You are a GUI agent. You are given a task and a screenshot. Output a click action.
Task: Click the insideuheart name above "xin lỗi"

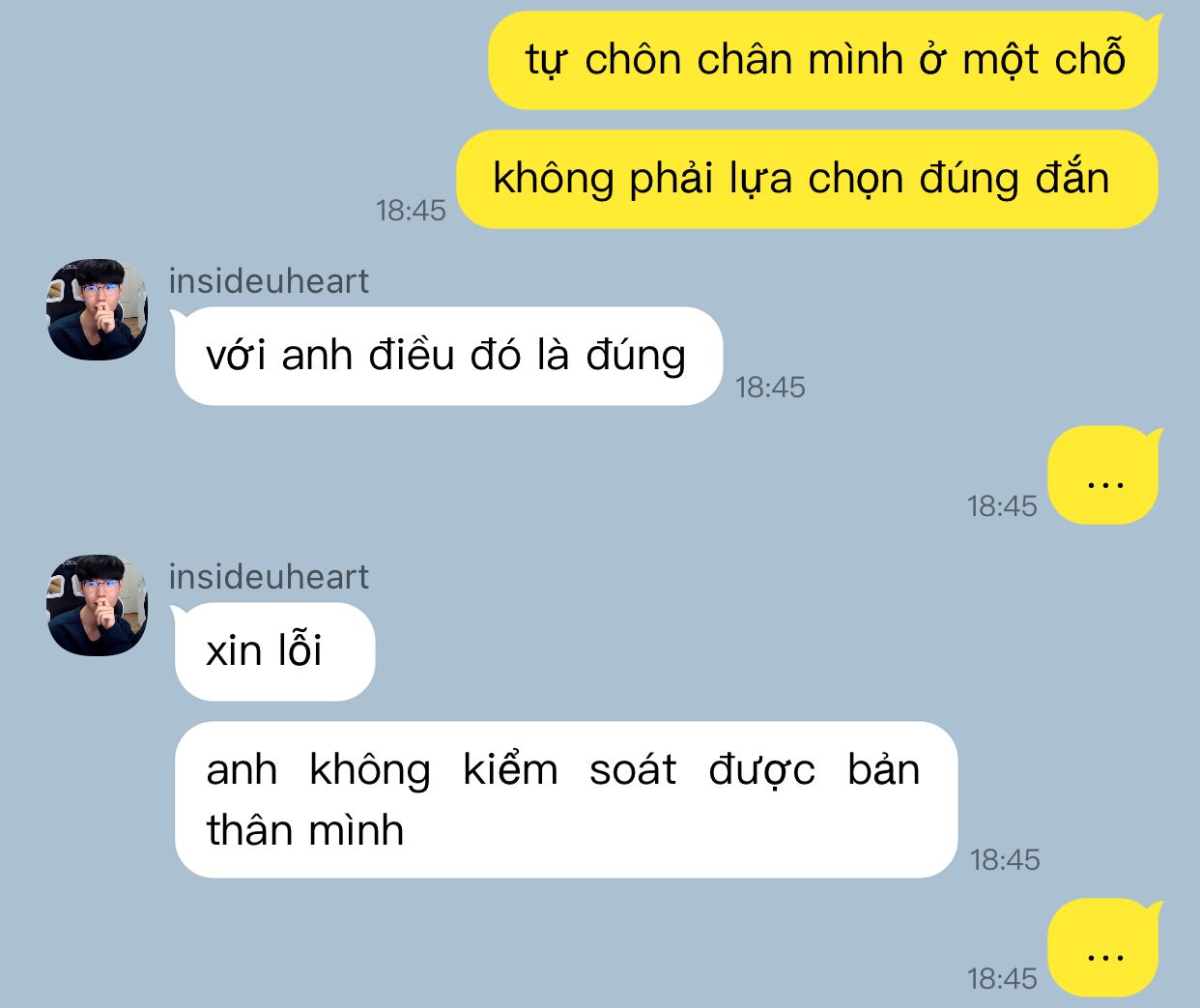pyautogui.click(x=269, y=577)
